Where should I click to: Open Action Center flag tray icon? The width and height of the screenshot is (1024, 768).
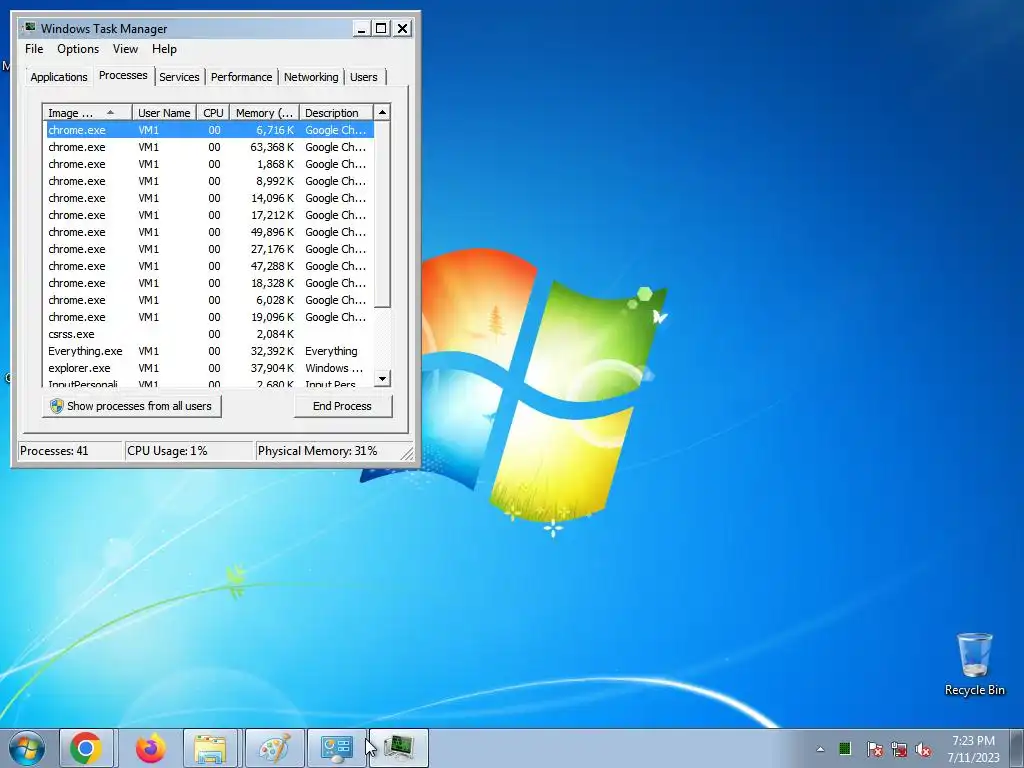(874, 748)
